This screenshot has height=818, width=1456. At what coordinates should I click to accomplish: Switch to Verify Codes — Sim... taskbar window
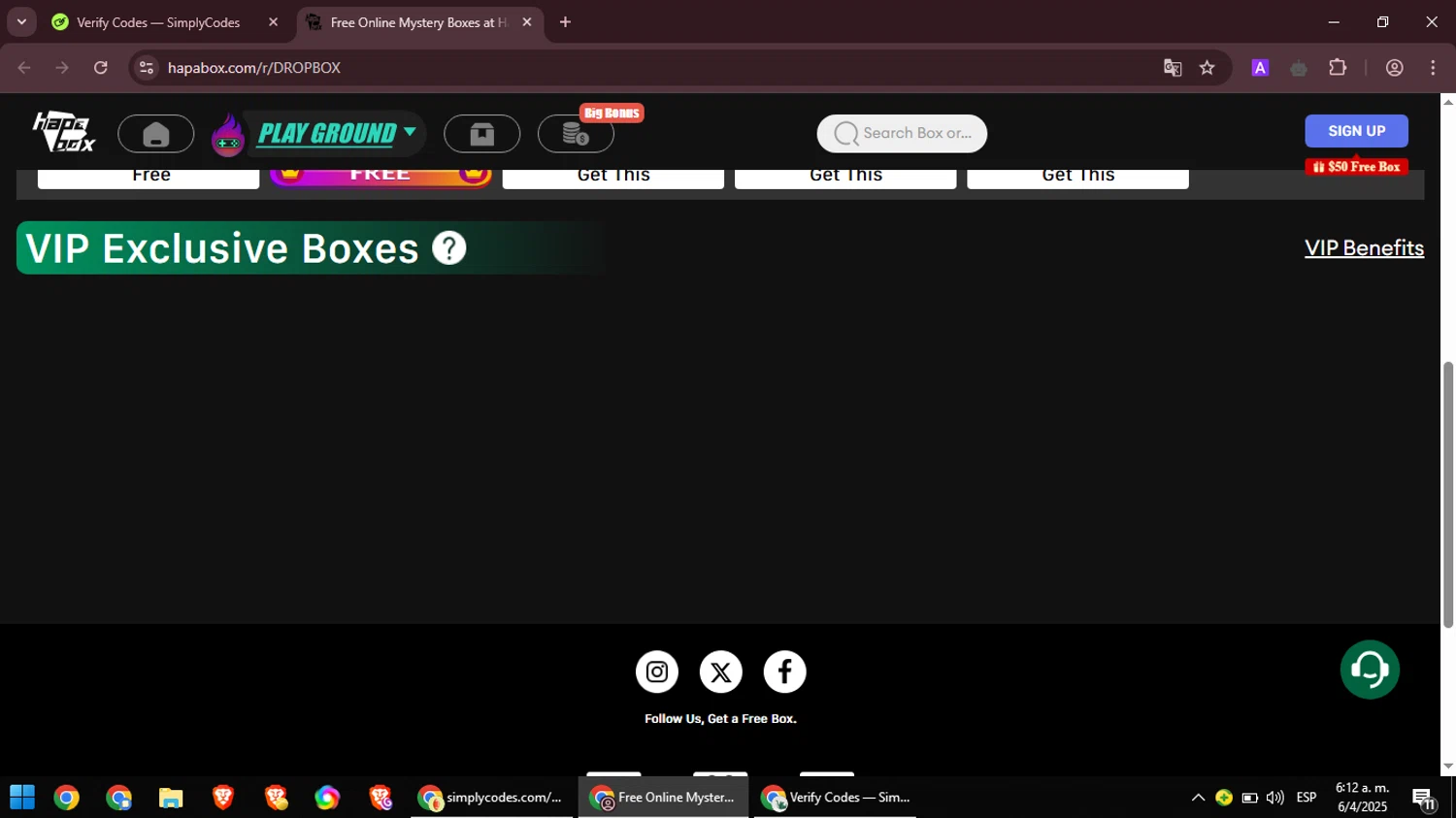(x=835, y=798)
